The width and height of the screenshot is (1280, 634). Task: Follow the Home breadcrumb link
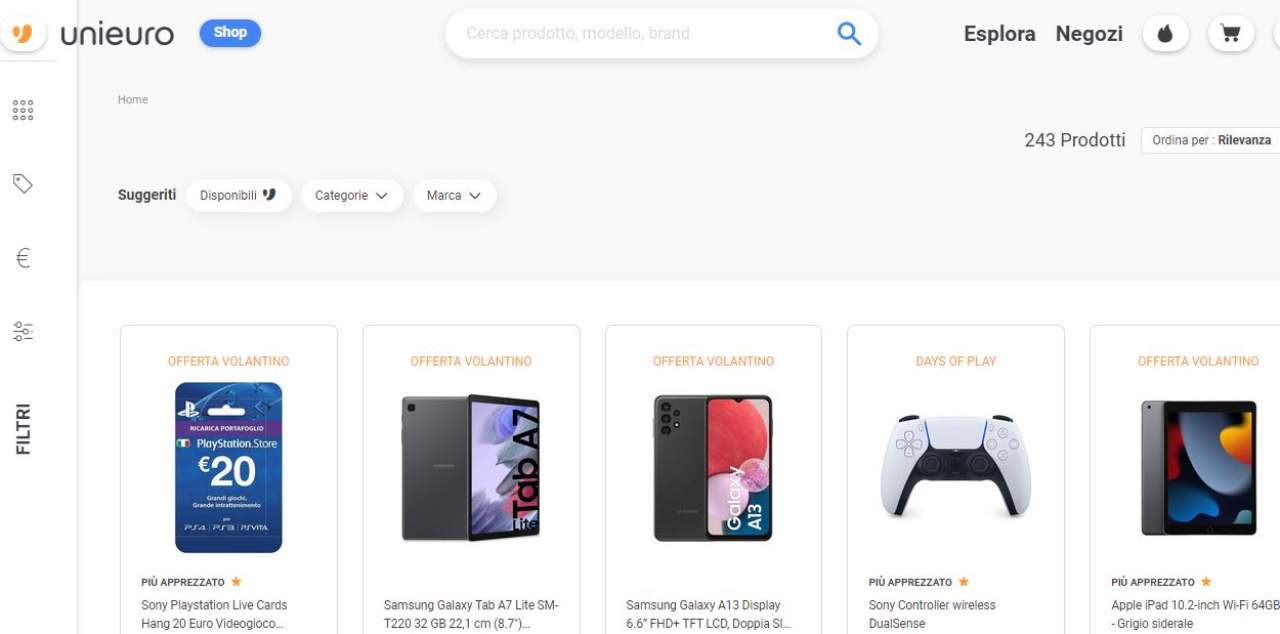133,100
